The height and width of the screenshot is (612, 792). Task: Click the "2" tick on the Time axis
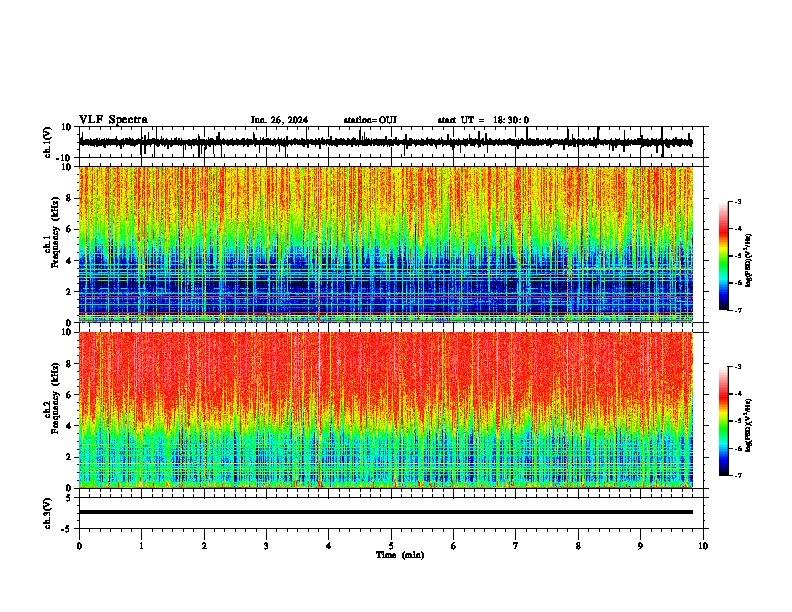coord(204,546)
